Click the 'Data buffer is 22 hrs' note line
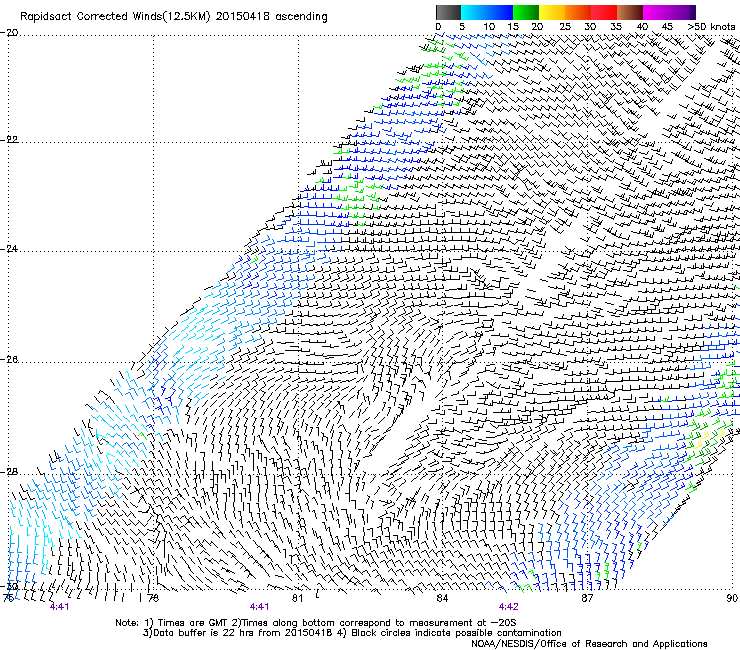740x650 pixels. point(352,633)
